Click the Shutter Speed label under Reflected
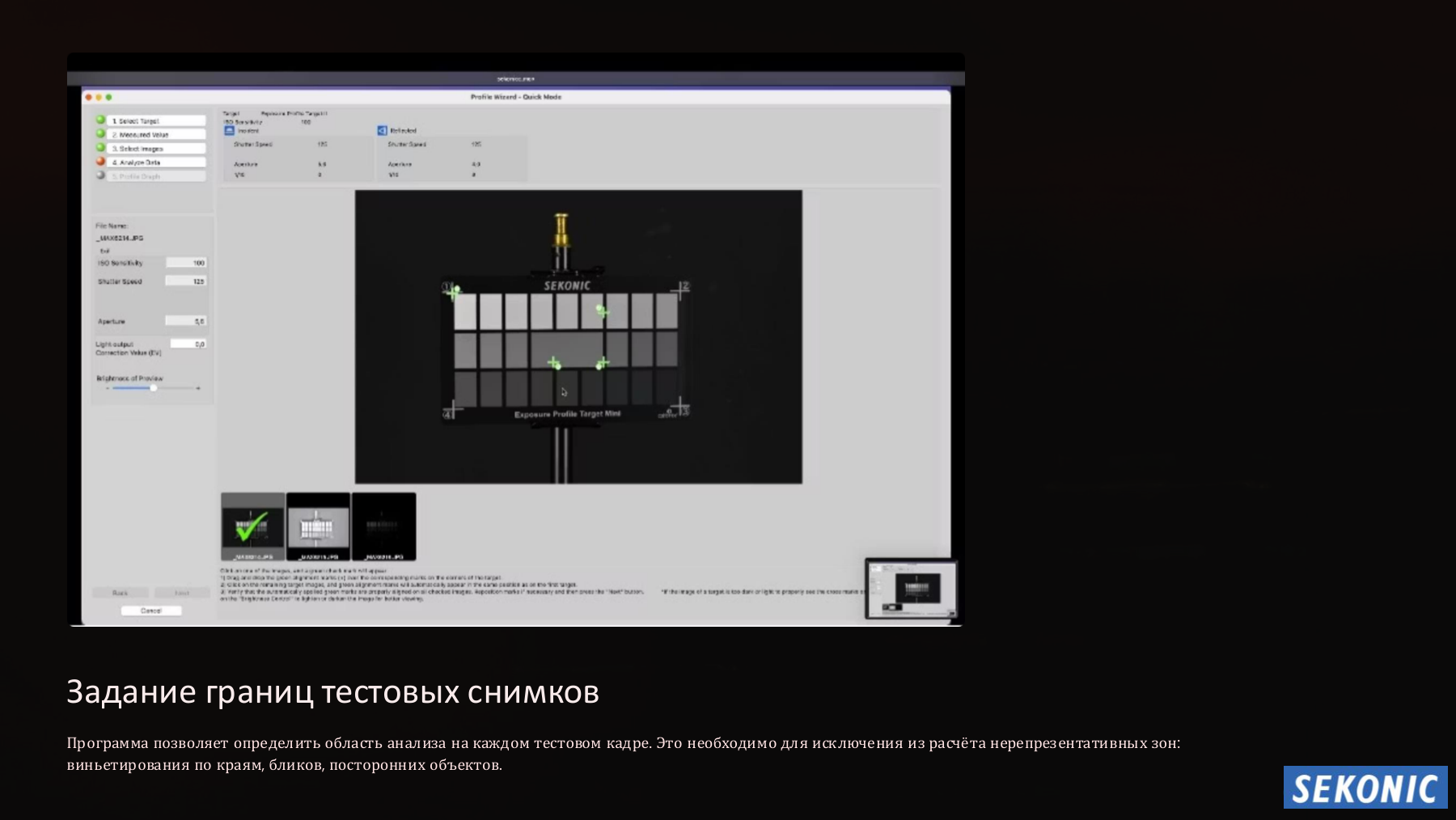Image resolution: width=1456 pixels, height=820 pixels. pyautogui.click(x=407, y=144)
